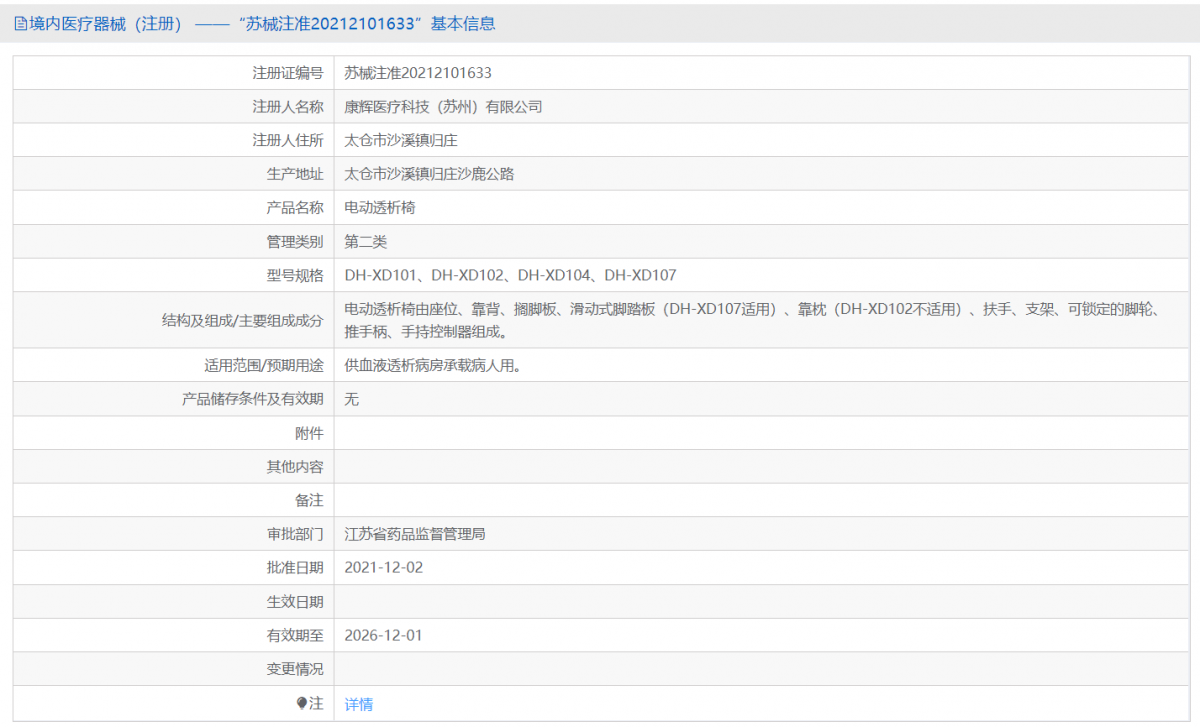Select the 第二类 management category value

(366, 241)
